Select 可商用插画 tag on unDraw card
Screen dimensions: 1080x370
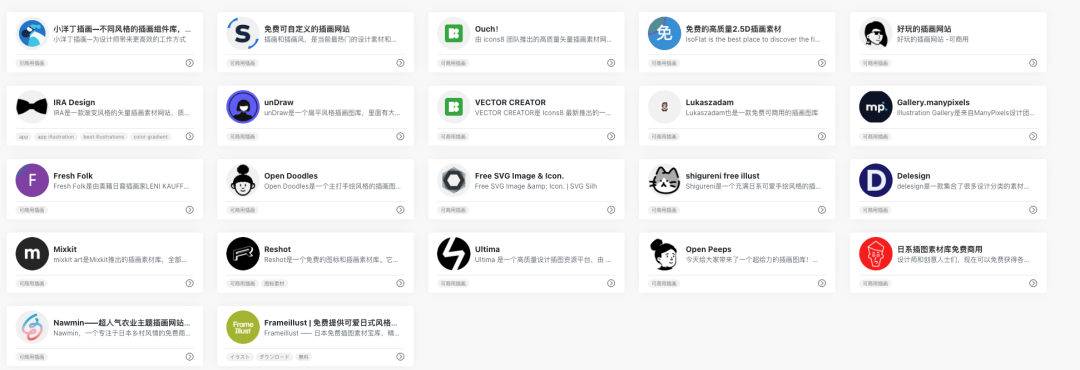point(241,136)
